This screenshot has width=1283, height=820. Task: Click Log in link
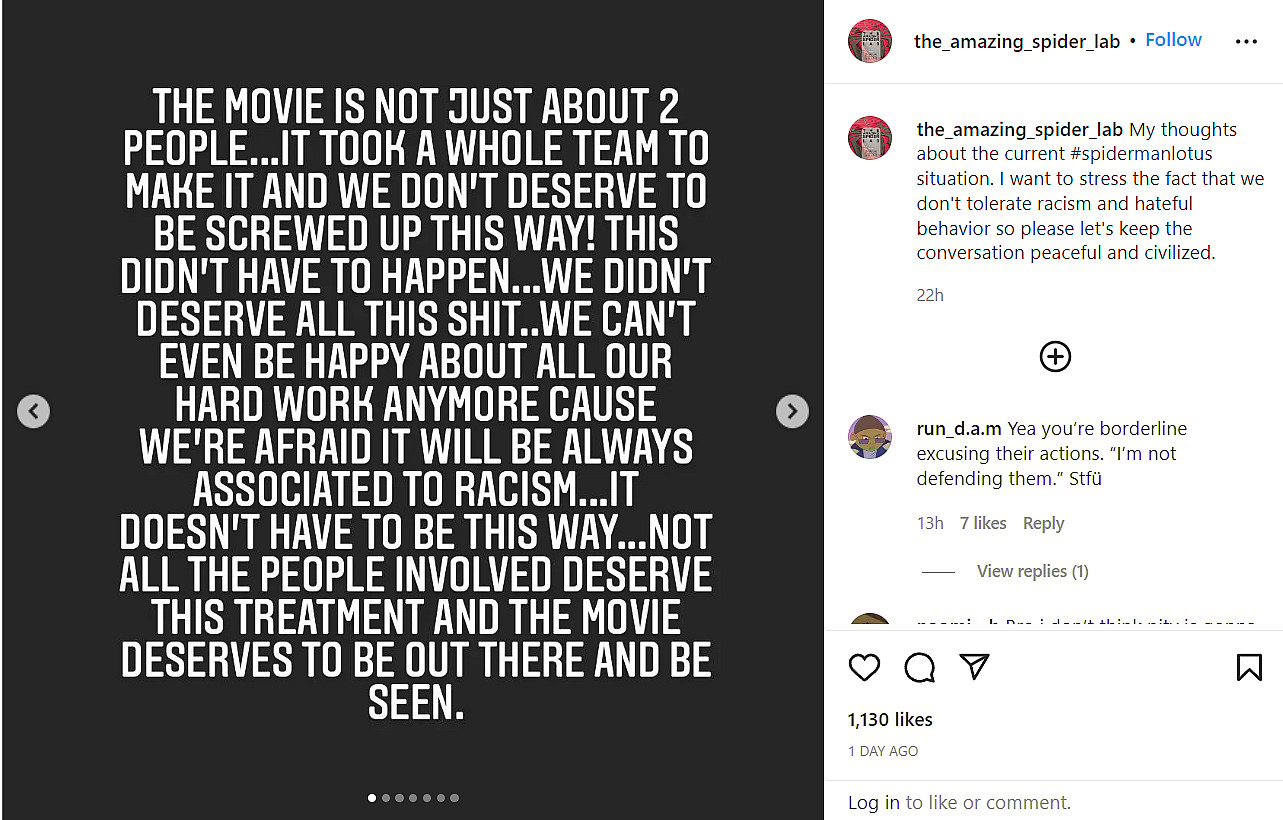873,802
